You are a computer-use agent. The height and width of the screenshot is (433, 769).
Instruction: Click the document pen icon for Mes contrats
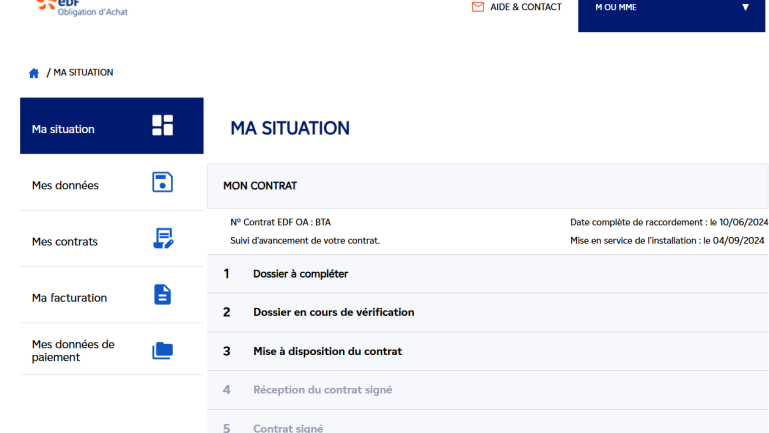(162, 238)
